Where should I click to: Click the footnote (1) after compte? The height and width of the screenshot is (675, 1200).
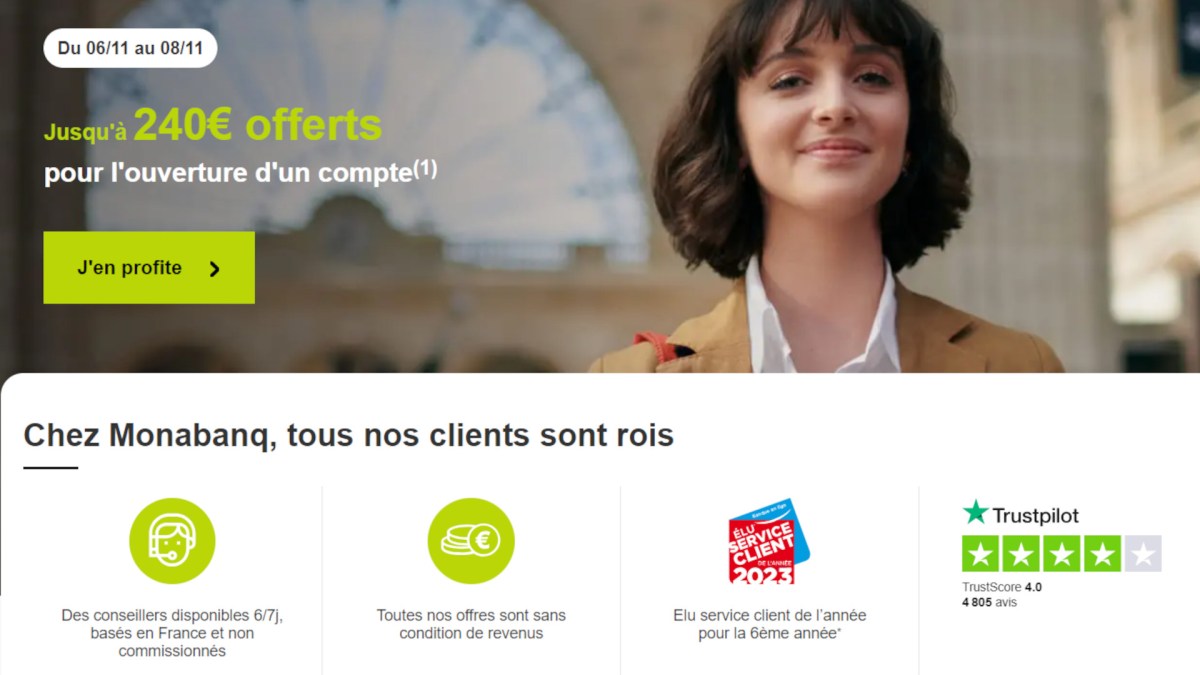426,169
